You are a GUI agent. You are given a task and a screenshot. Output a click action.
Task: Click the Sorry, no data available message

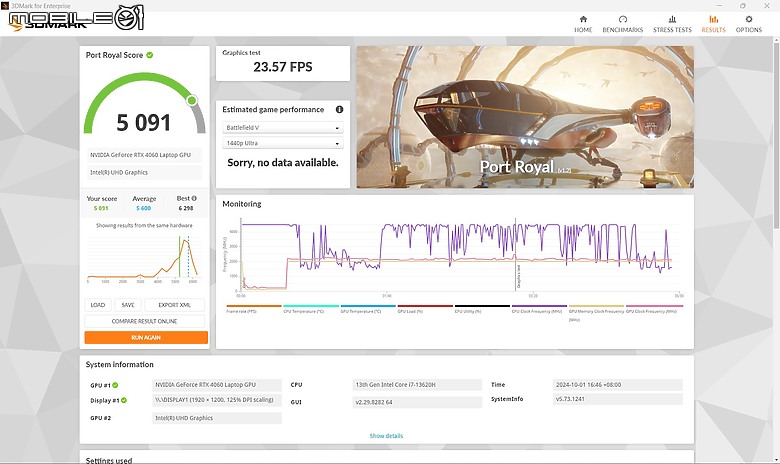tap(283, 163)
